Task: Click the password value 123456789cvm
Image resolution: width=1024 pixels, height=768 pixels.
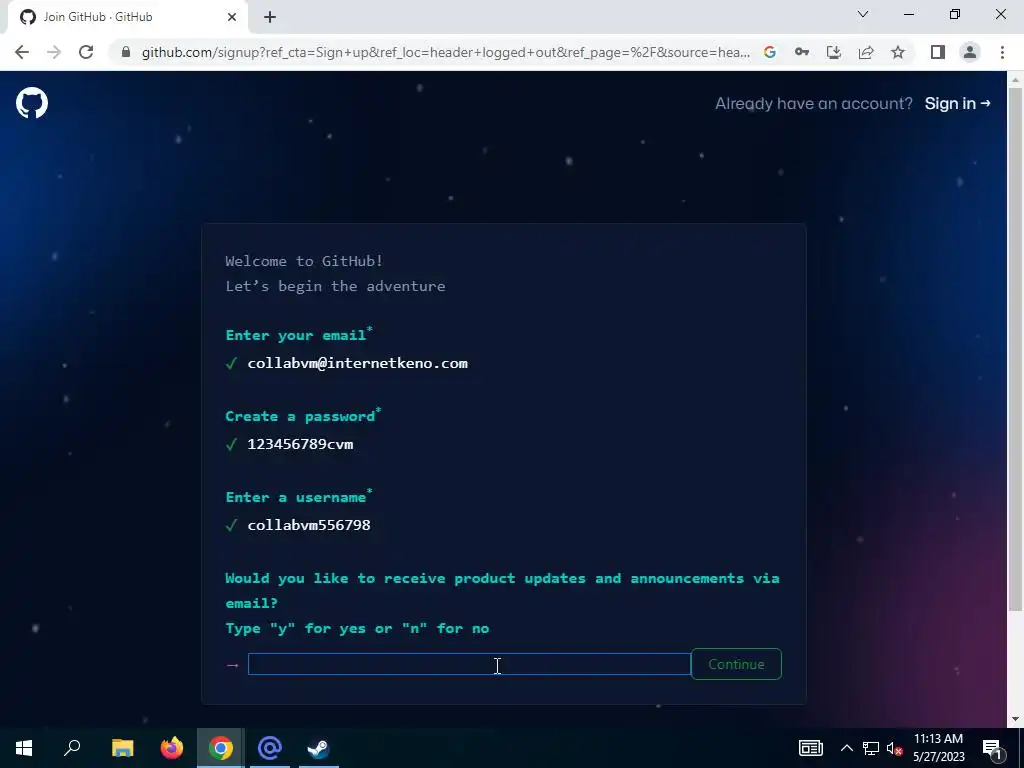Action: 300,444
